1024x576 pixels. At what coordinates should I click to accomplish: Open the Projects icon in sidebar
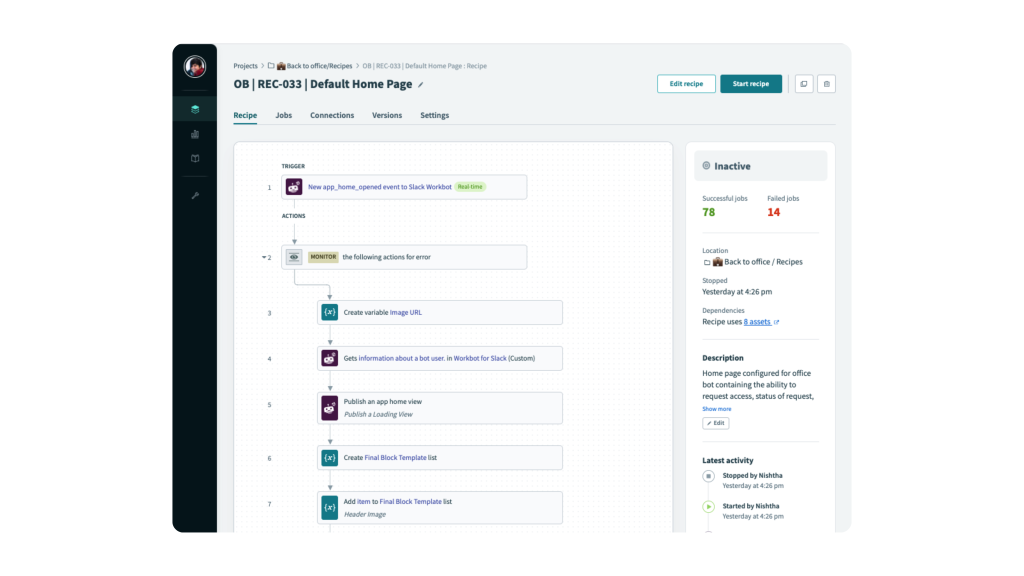[195, 109]
